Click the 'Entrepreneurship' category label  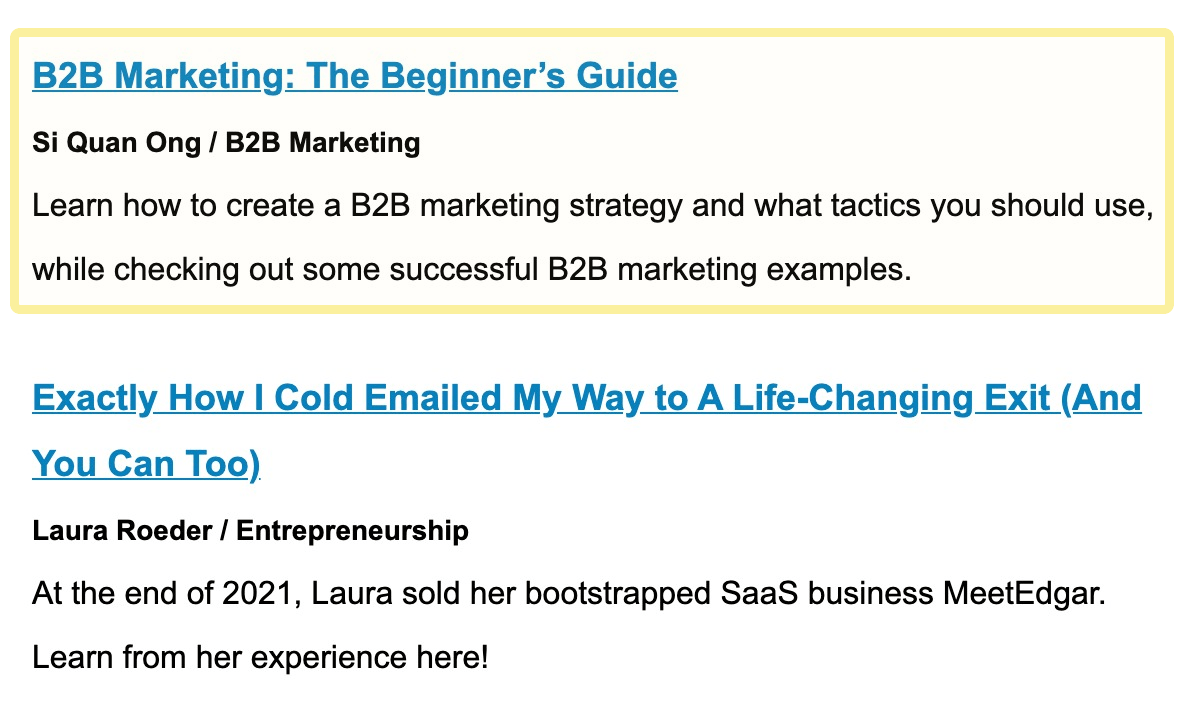[x=352, y=531]
